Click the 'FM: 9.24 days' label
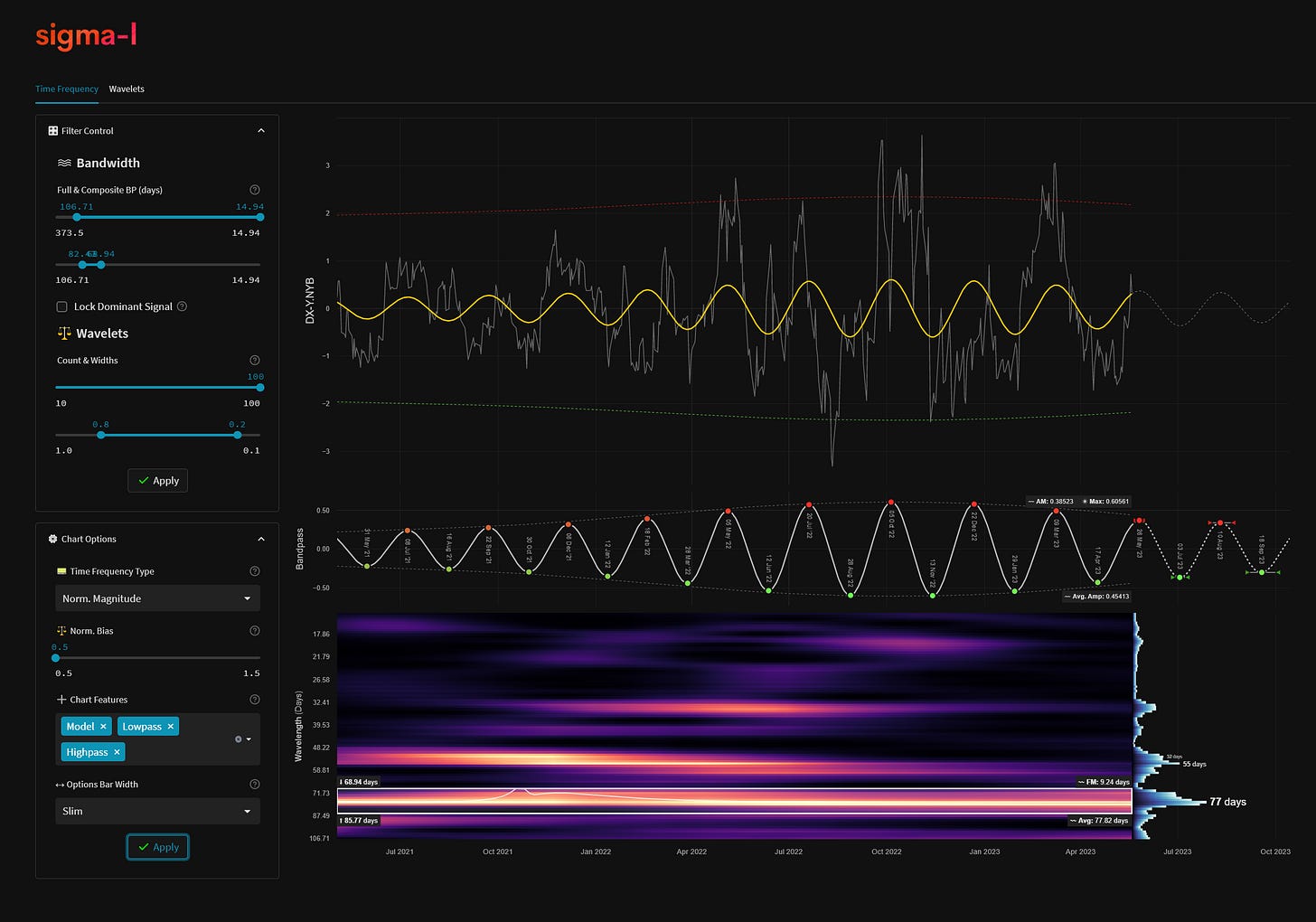The height and width of the screenshot is (922, 1316). click(x=1103, y=782)
